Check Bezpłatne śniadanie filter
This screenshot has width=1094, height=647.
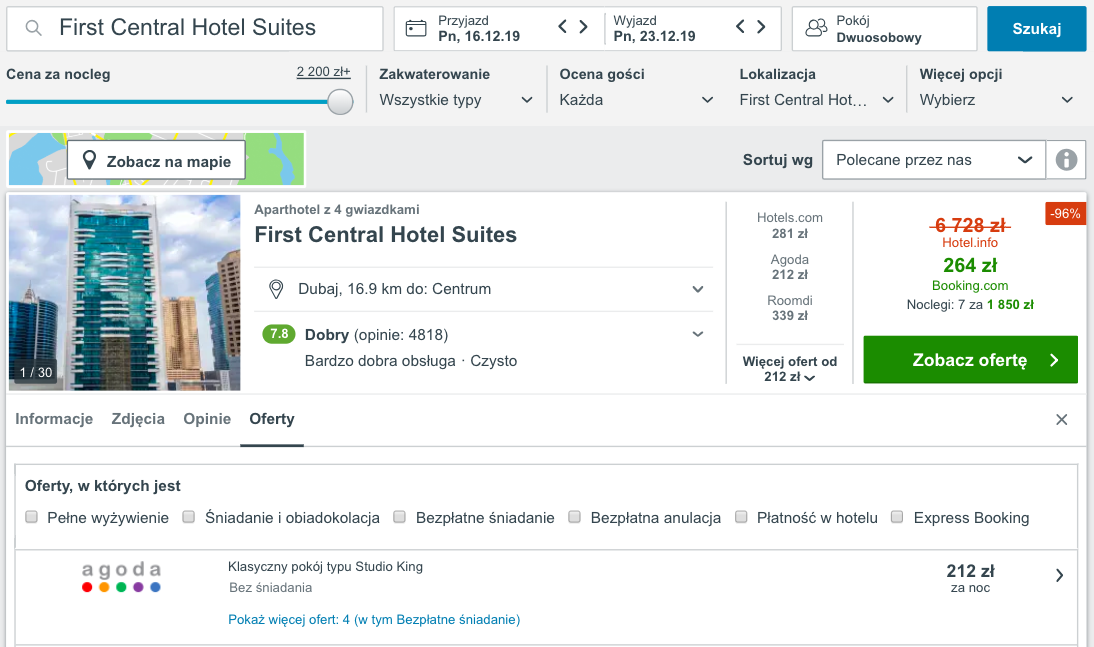click(x=400, y=517)
